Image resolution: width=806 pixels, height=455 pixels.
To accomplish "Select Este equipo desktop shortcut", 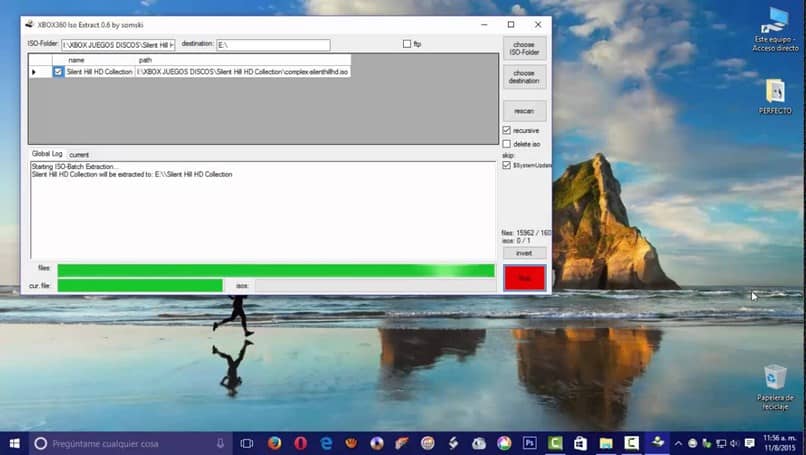I will (775, 30).
